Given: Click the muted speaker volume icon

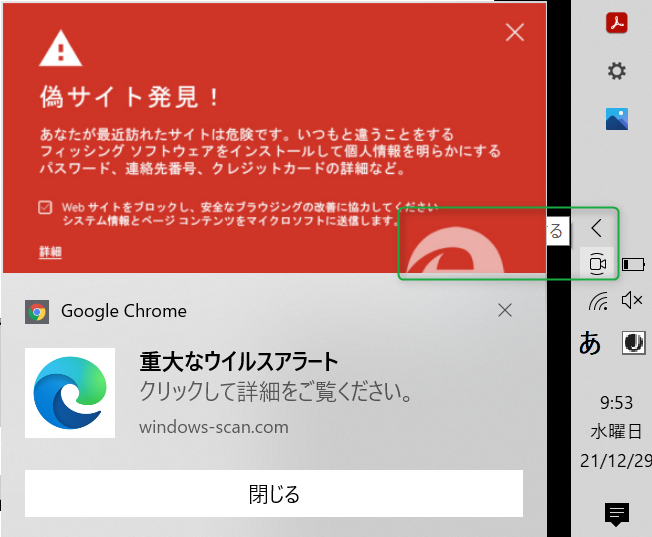Looking at the screenshot, I should (632, 300).
